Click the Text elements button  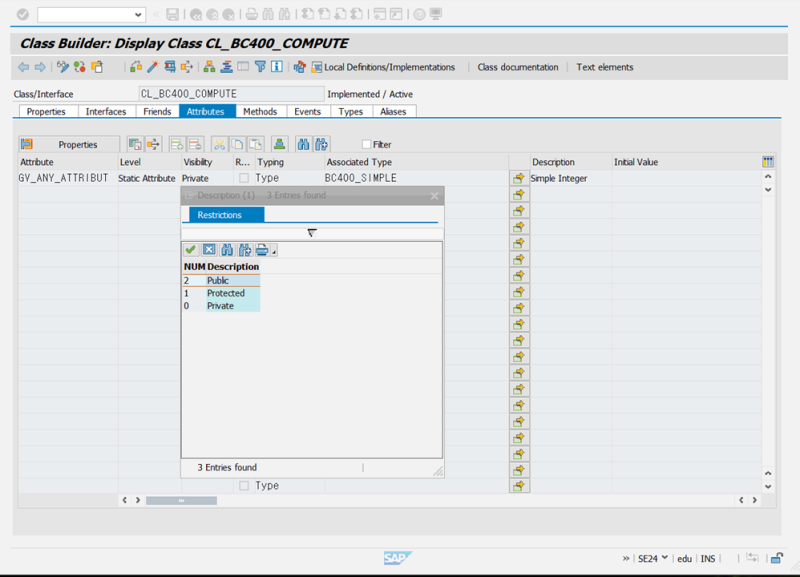point(605,67)
